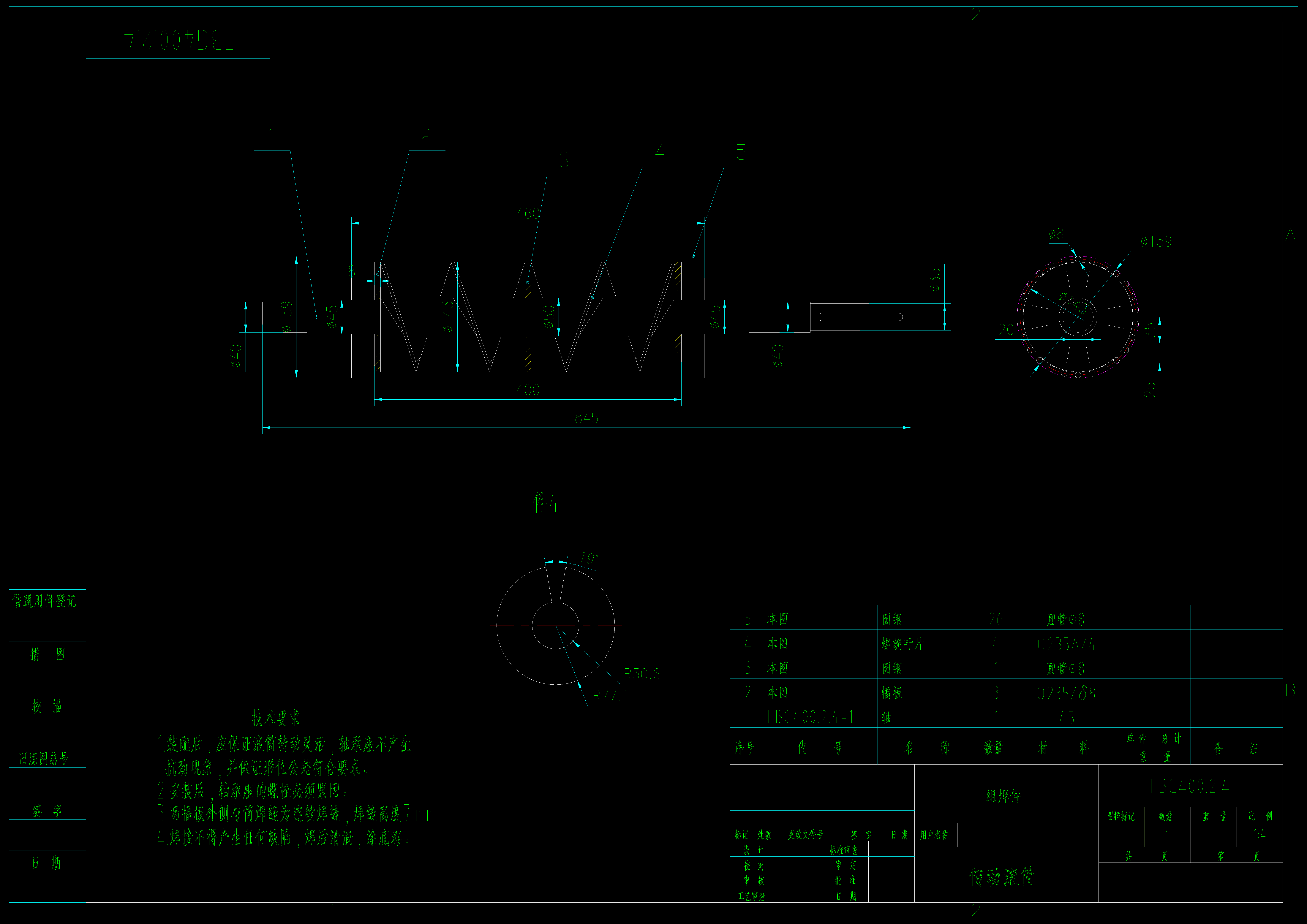Pick the 校描 margin label
The height and width of the screenshot is (924, 1307).
pos(47,707)
